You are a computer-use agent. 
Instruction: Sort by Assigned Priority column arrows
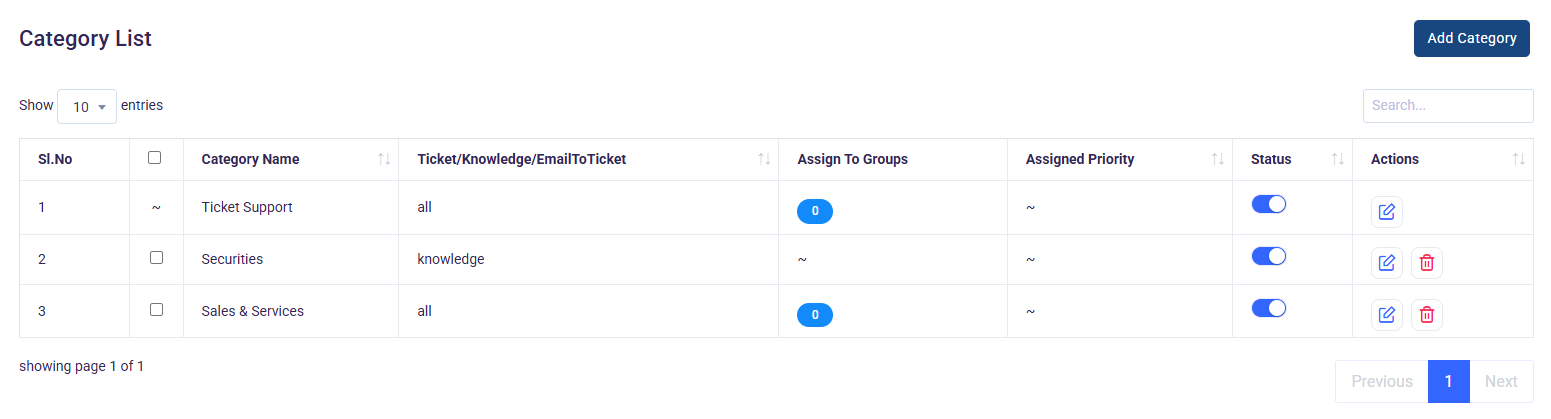click(1217, 160)
